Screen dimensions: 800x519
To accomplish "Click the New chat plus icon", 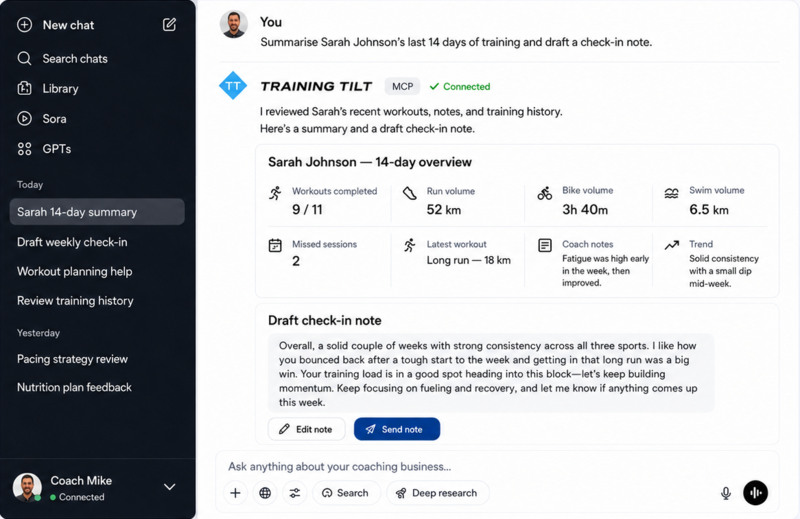I will coord(24,24).
